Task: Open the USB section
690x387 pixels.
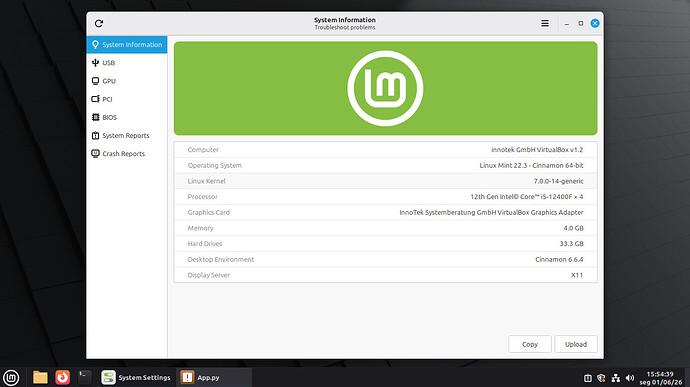Action: 127,63
